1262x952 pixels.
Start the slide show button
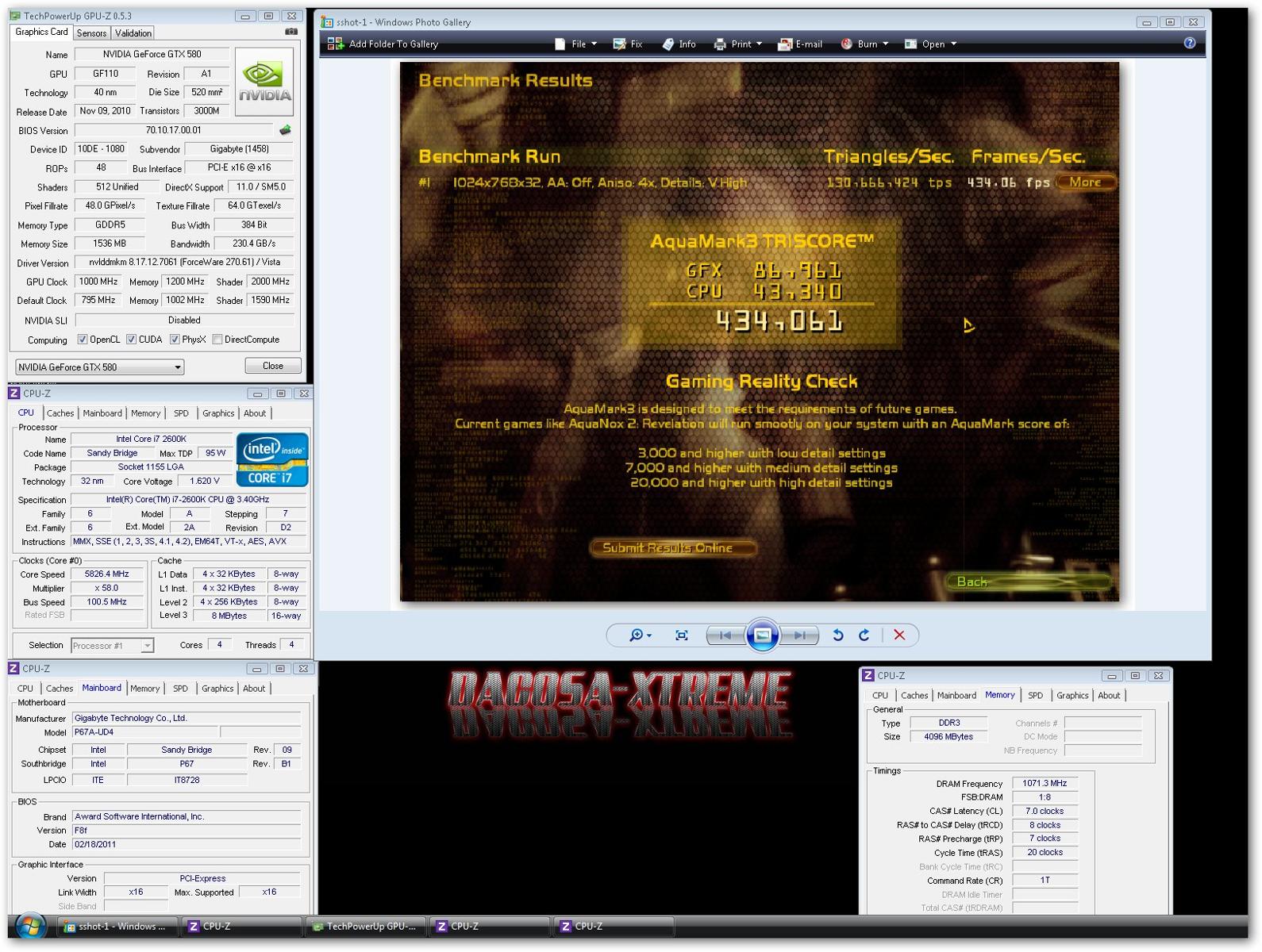[x=762, y=635]
